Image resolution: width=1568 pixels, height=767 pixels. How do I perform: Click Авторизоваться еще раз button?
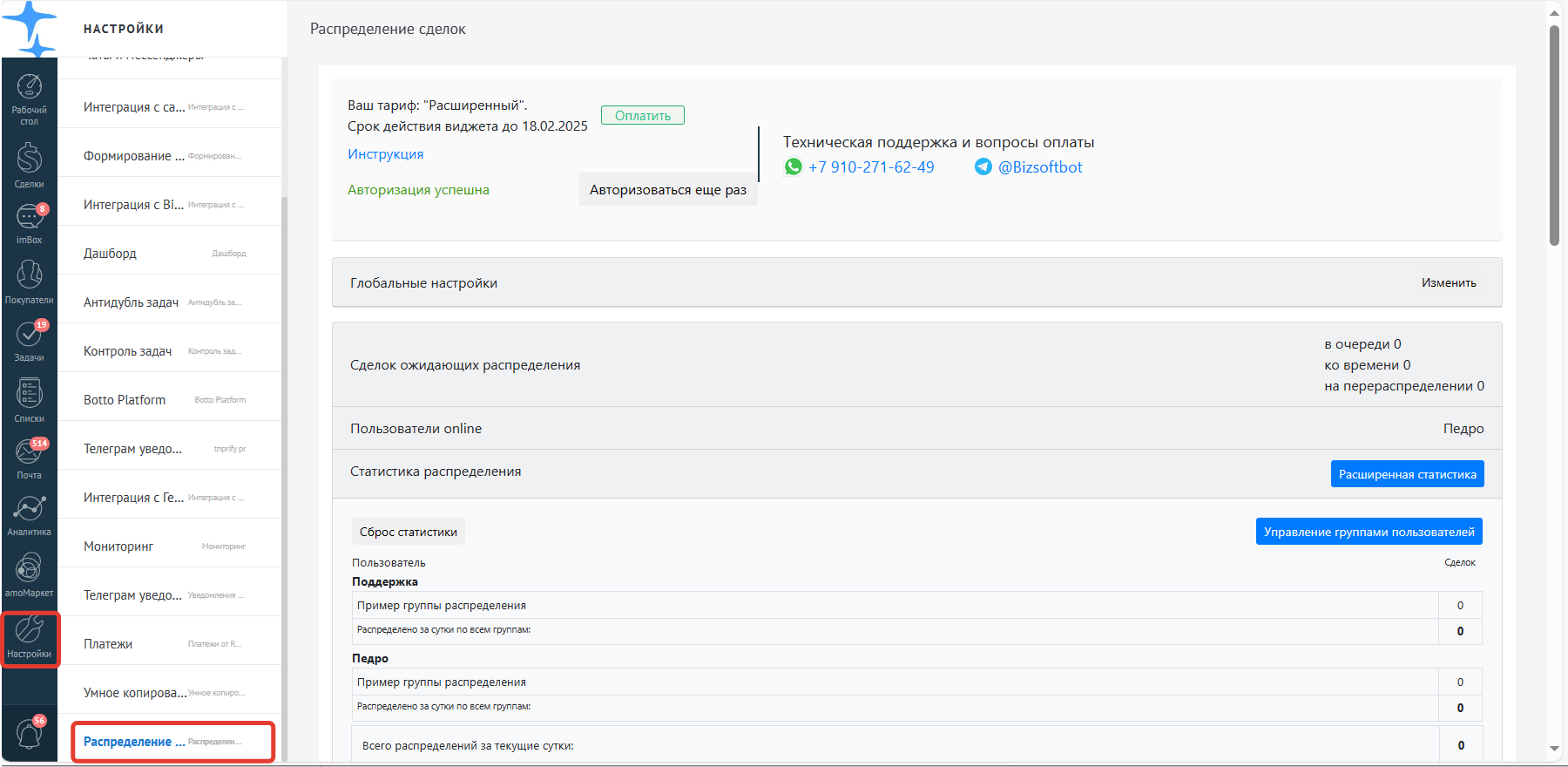tap(667, 189)
